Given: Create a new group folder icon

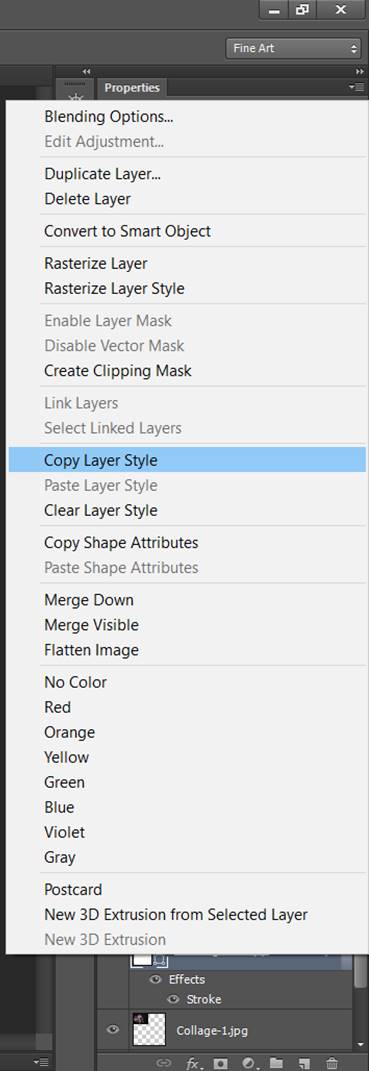Looking at the screenshot, I should coord(277,1063).
